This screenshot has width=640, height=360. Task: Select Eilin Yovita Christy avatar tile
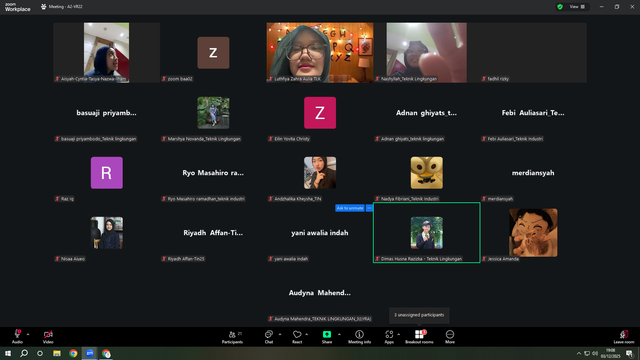point(320,113)
